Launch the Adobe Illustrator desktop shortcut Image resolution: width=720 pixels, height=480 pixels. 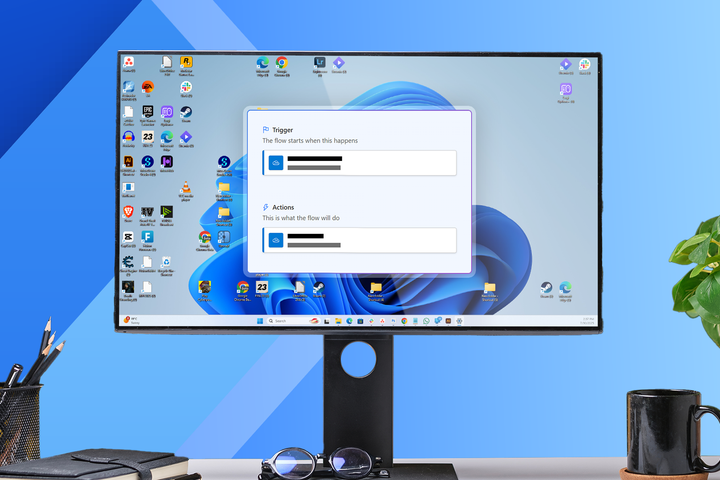pyautogui.click(x=129, y=162)
